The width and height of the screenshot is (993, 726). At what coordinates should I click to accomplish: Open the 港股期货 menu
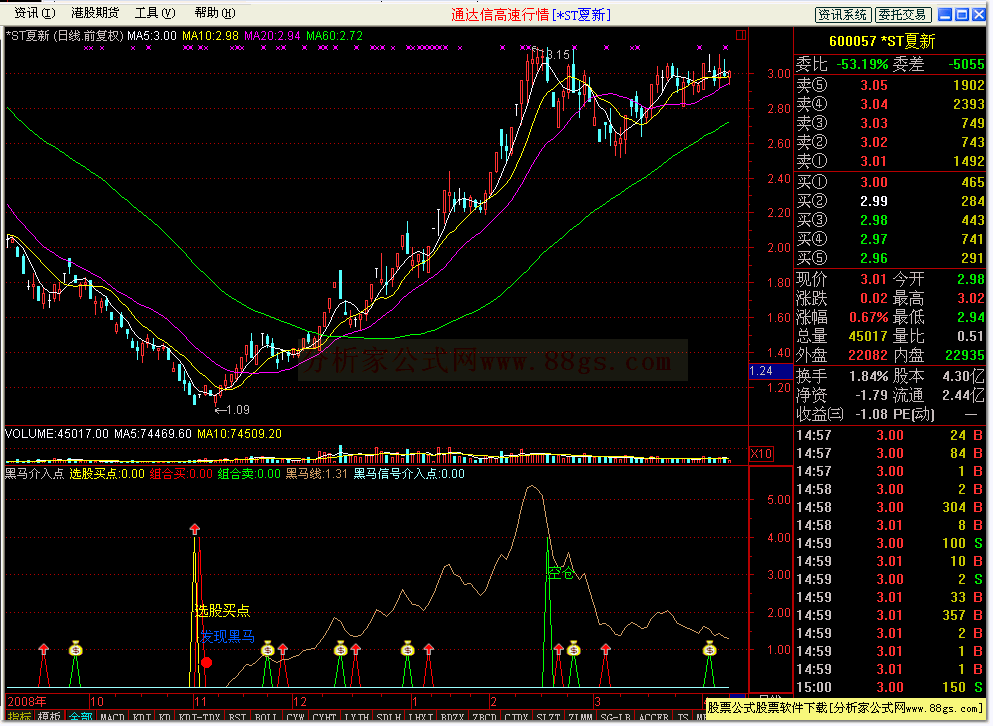(x=95, y=13)
